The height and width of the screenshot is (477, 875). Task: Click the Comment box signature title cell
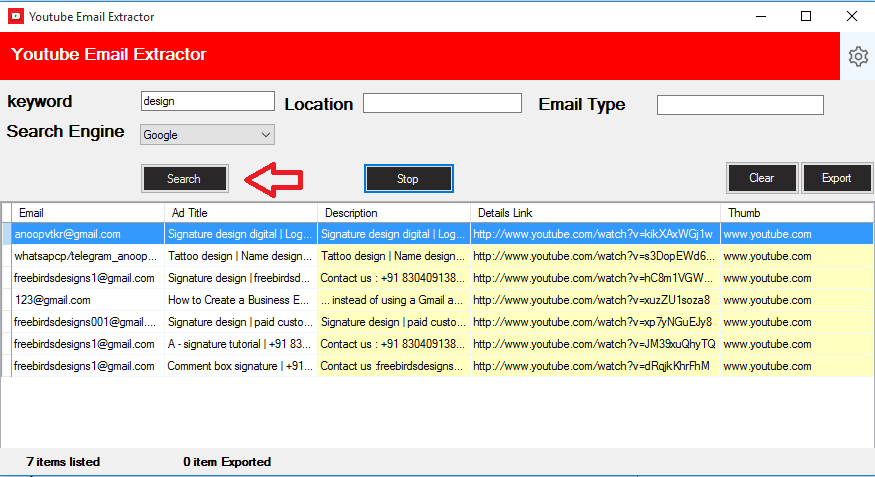point(241,366)
